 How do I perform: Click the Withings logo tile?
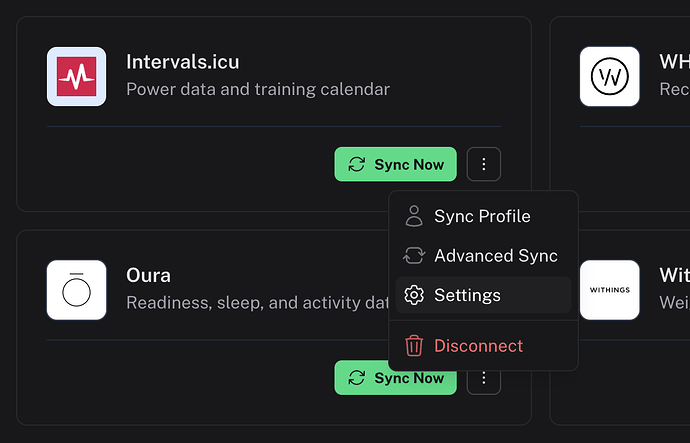[x=609, y=290]
